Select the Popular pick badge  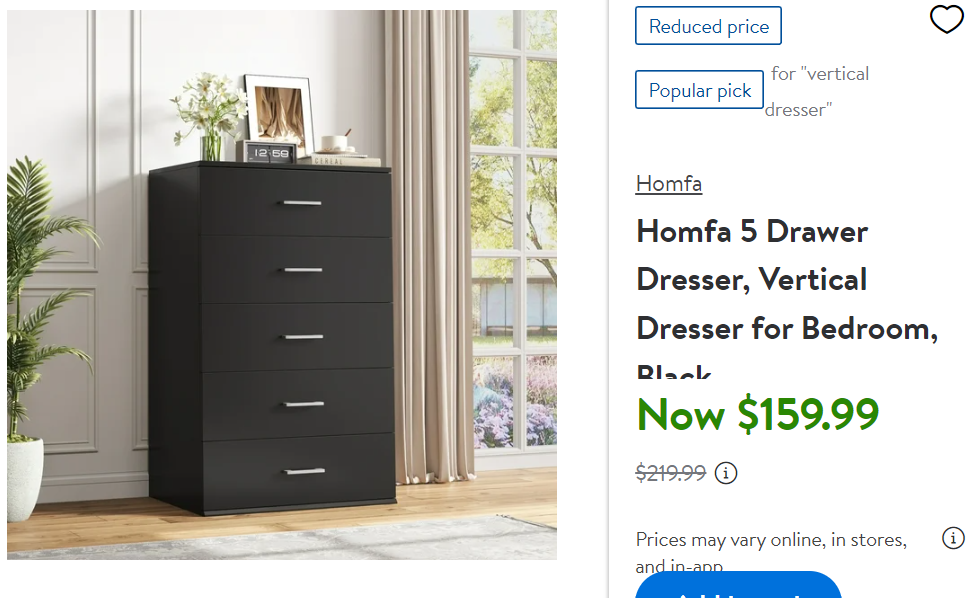(x=699, y=90)
